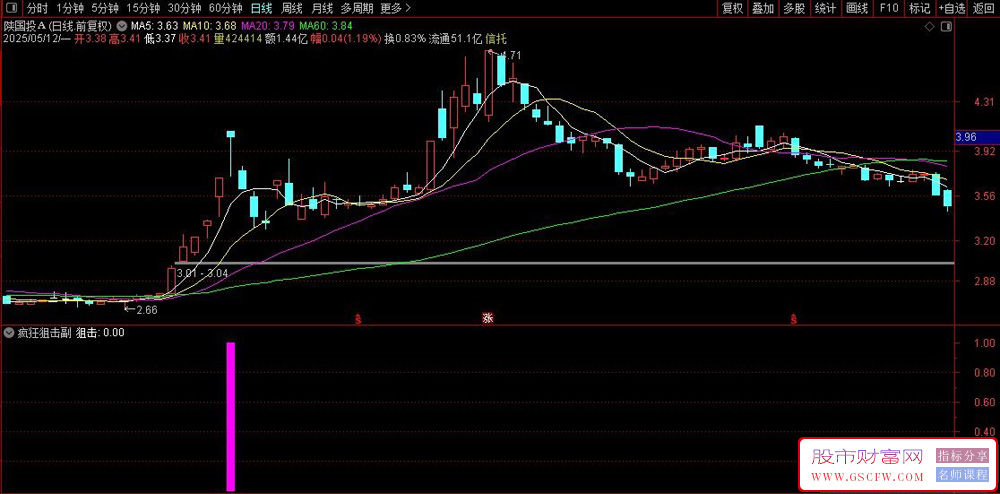This screenshot has height=494, width=1000.
Task: Click the 返回 back button
Action: (x=984, y=8)
